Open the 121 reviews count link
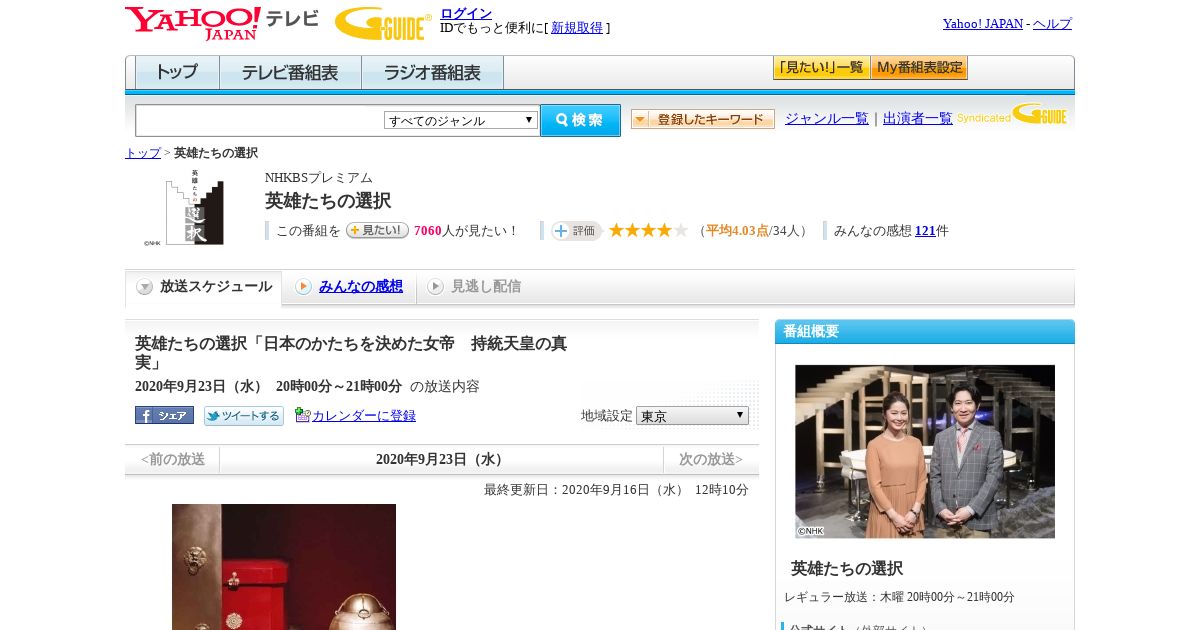1200x630 pixels. click(925, 231)
